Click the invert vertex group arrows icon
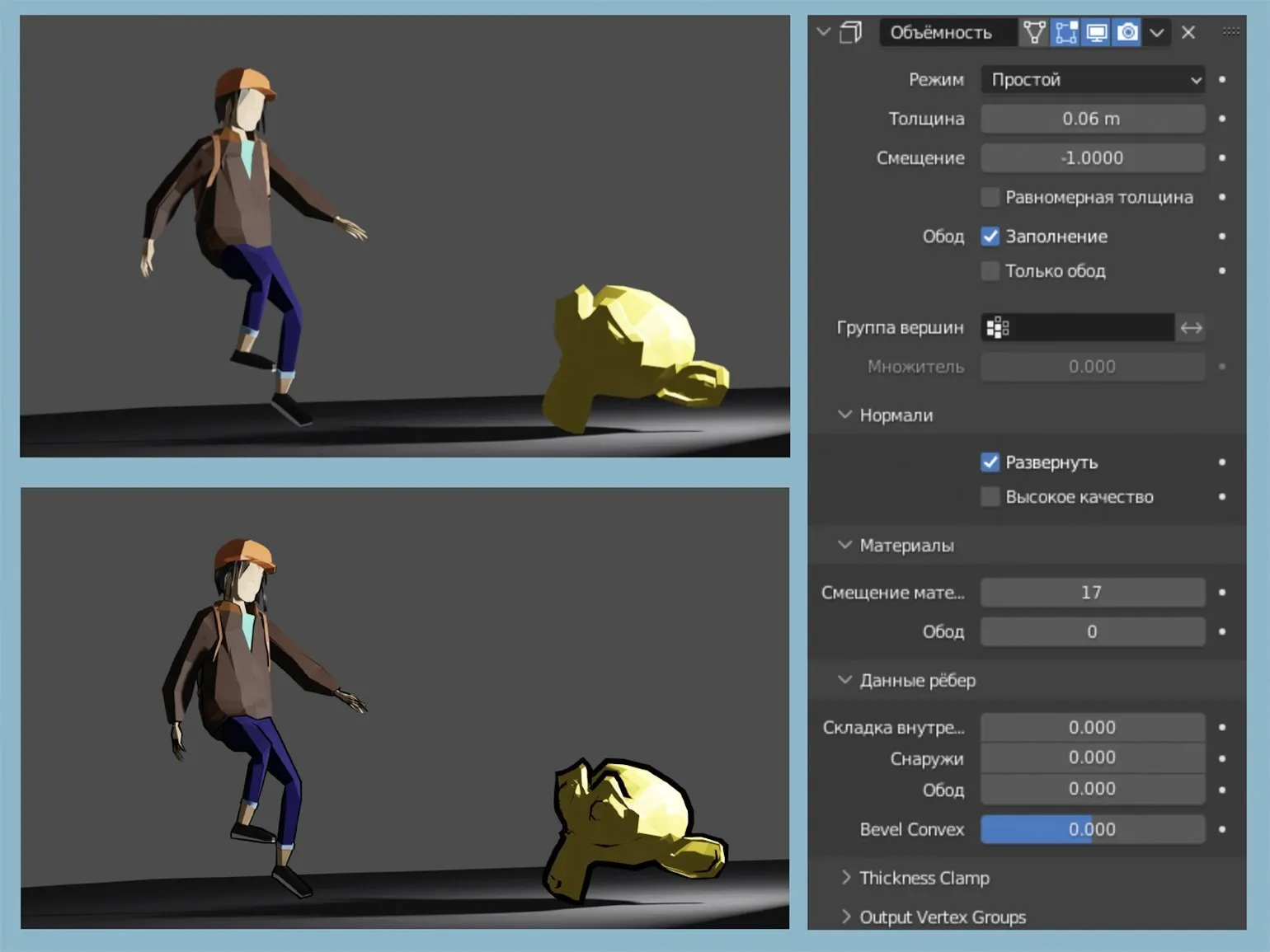Screen dimensions: 1270x952 [1191, 328]
